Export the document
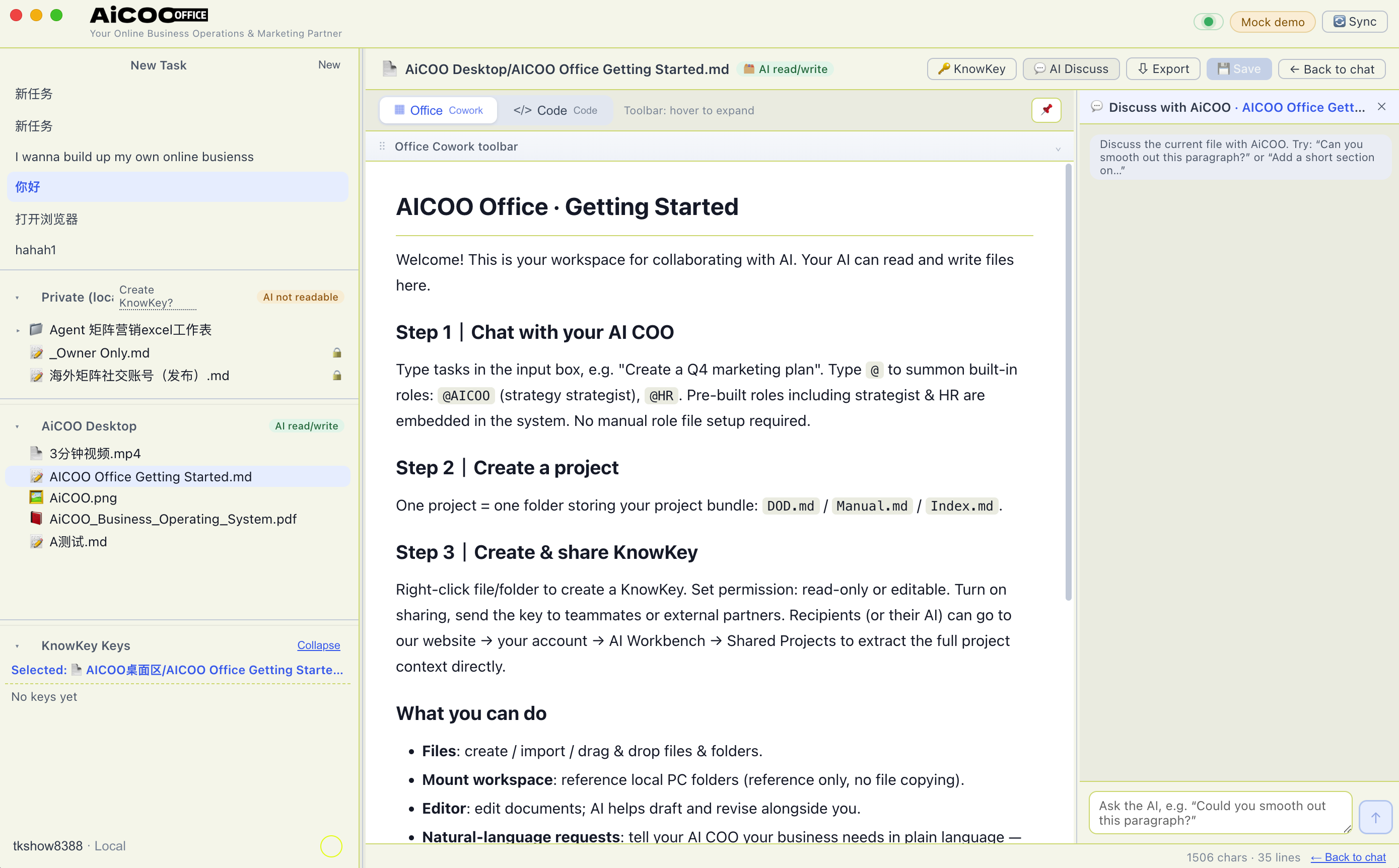Screen dimensions: 1399x868 pos(1162,69)
